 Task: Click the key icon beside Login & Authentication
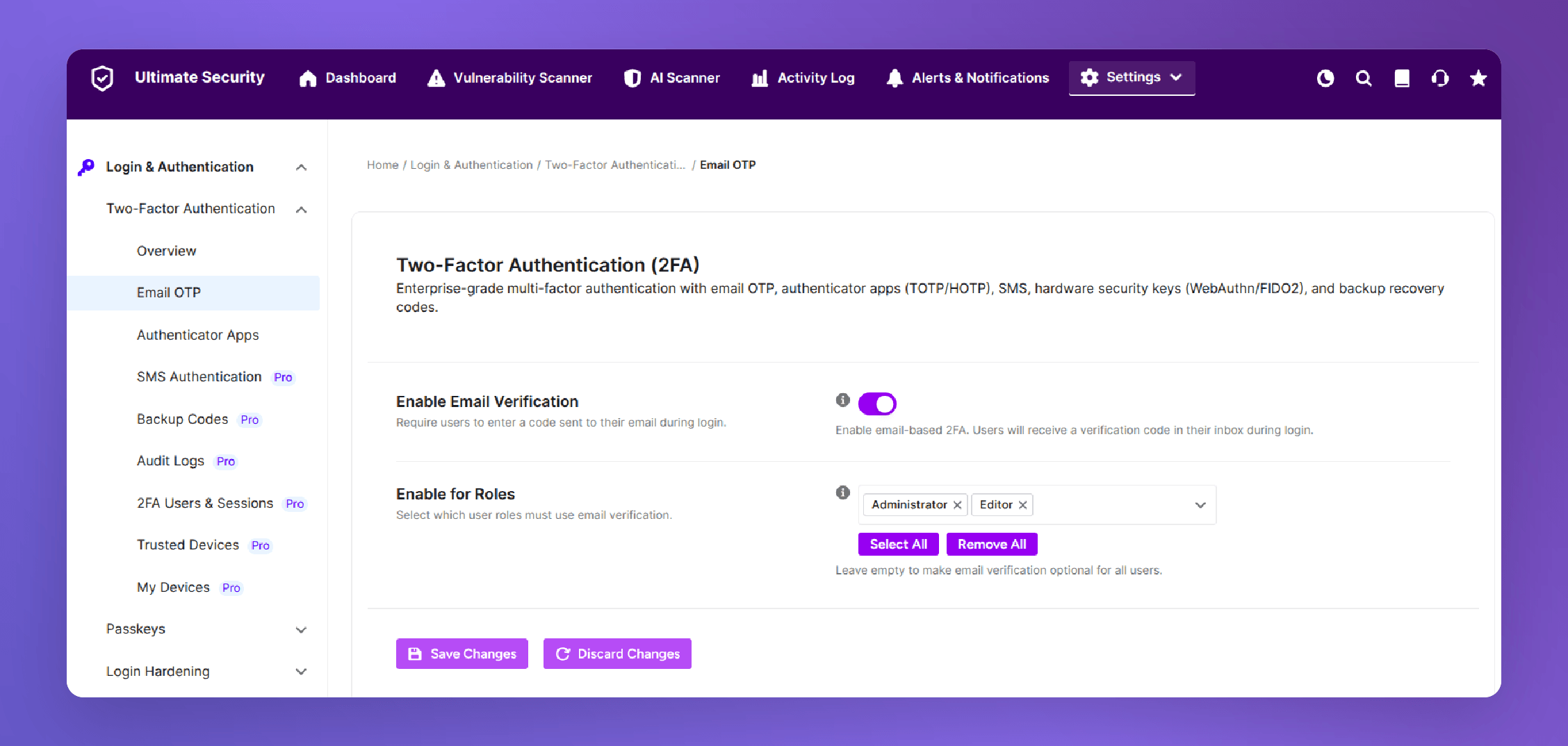[x=86, y=167]
